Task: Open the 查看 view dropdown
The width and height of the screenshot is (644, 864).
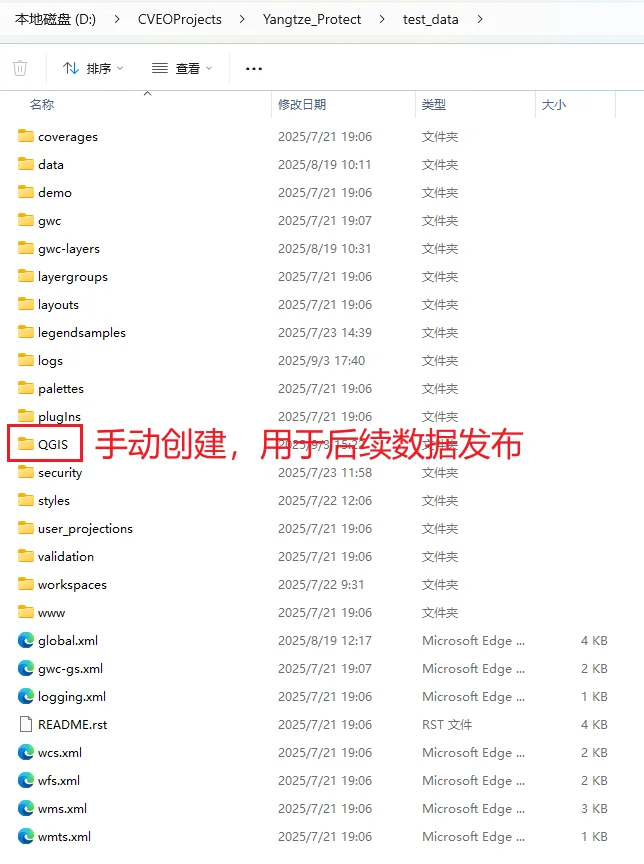Action: point(182,68)
